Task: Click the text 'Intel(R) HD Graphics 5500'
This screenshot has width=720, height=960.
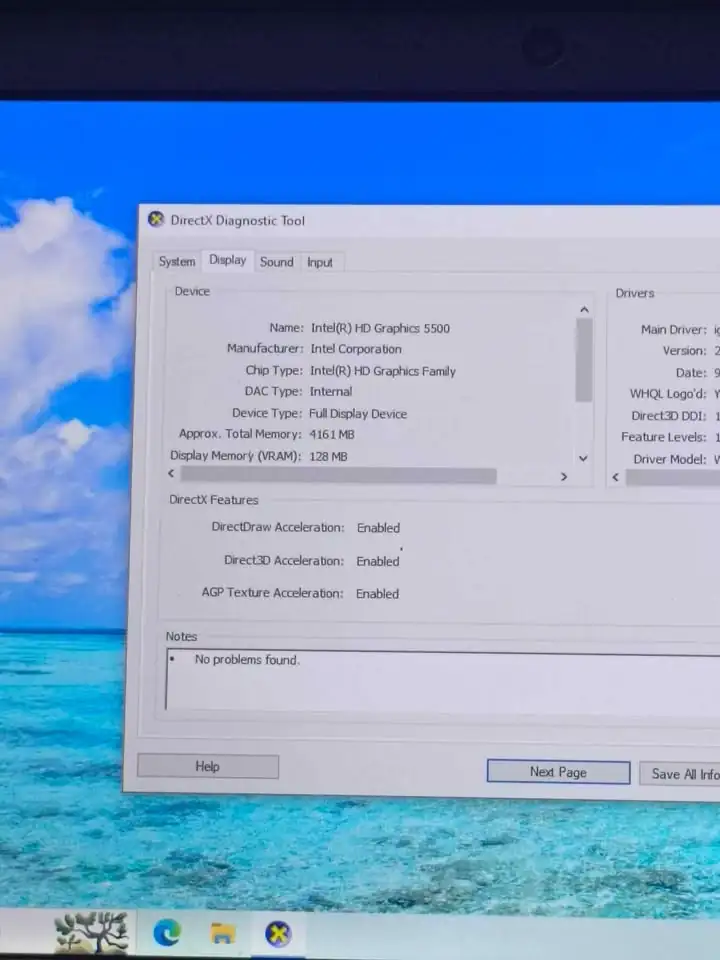Action: click(x=380, y=328)
